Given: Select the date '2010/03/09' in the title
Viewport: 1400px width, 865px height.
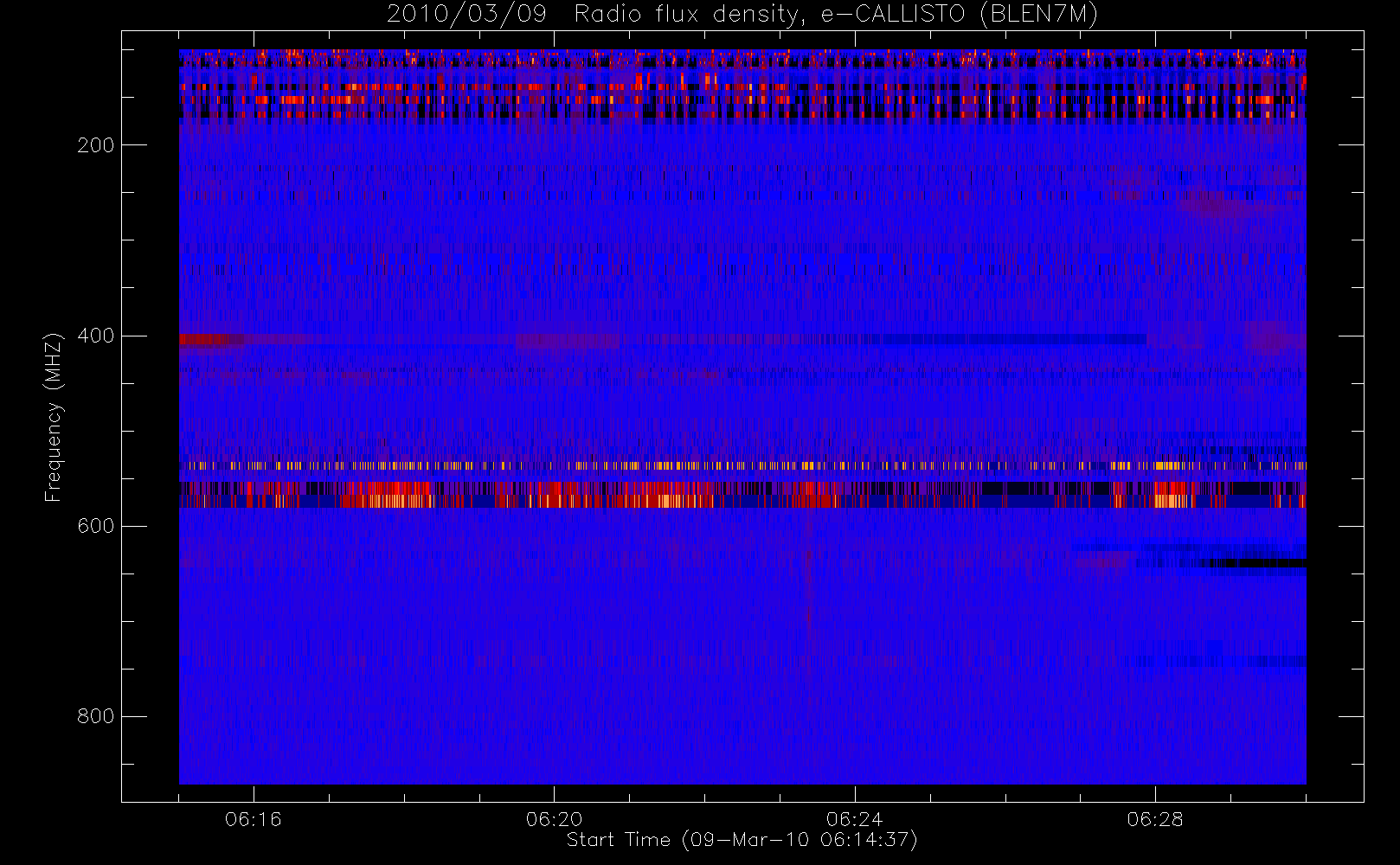Looking at the screenshot, I should click(466, 15).
